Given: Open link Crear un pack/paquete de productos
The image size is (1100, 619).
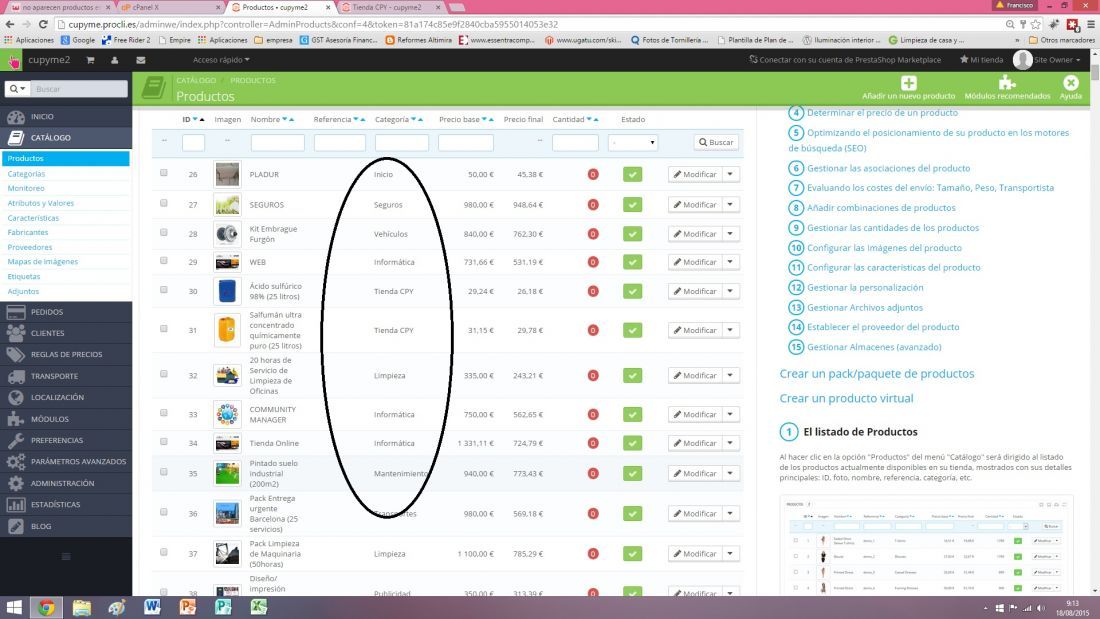Looking at the screenshot, I should (x=877, y=374).
